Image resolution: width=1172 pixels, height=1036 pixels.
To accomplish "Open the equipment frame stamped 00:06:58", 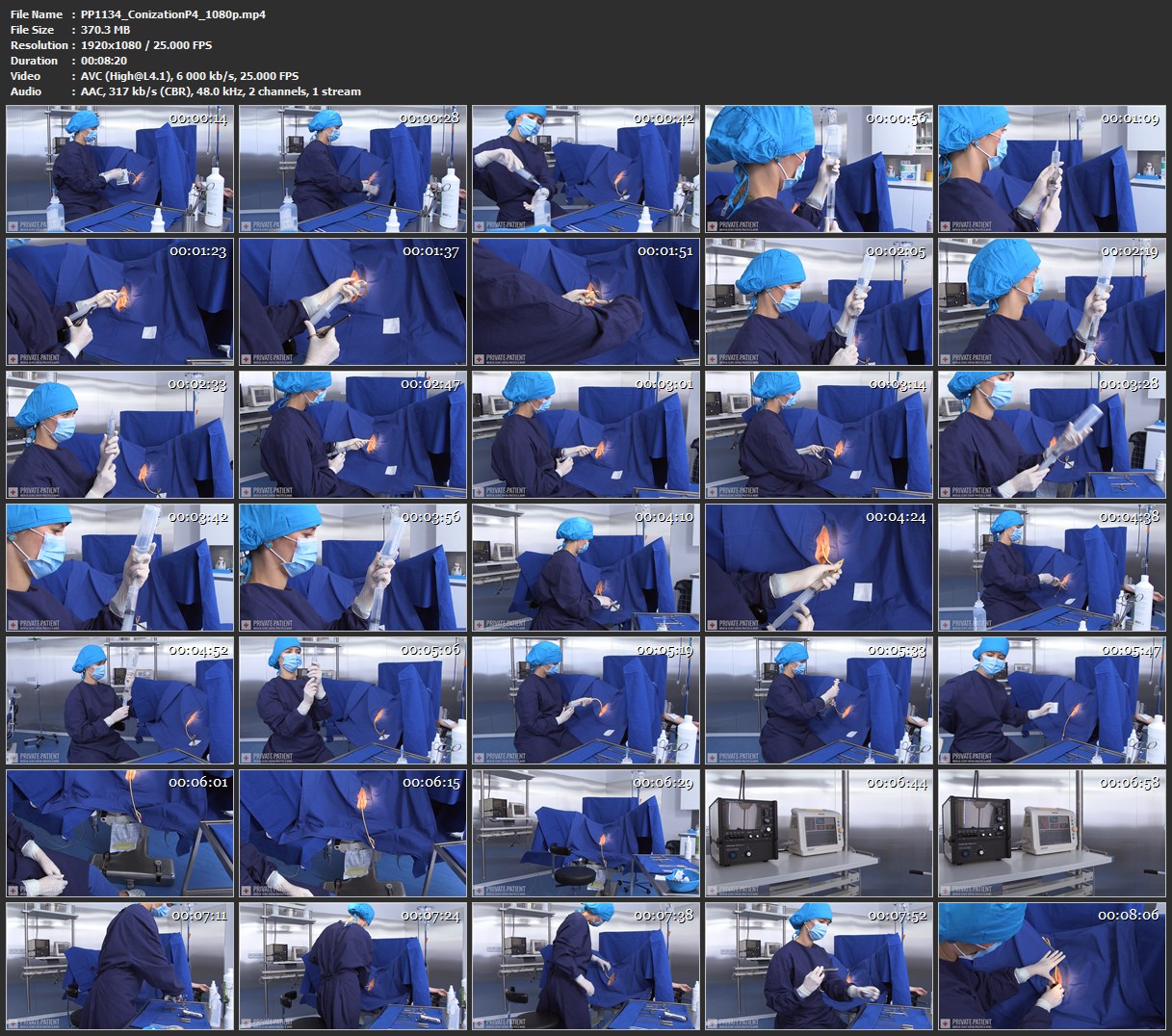I will pos(1052,833).
